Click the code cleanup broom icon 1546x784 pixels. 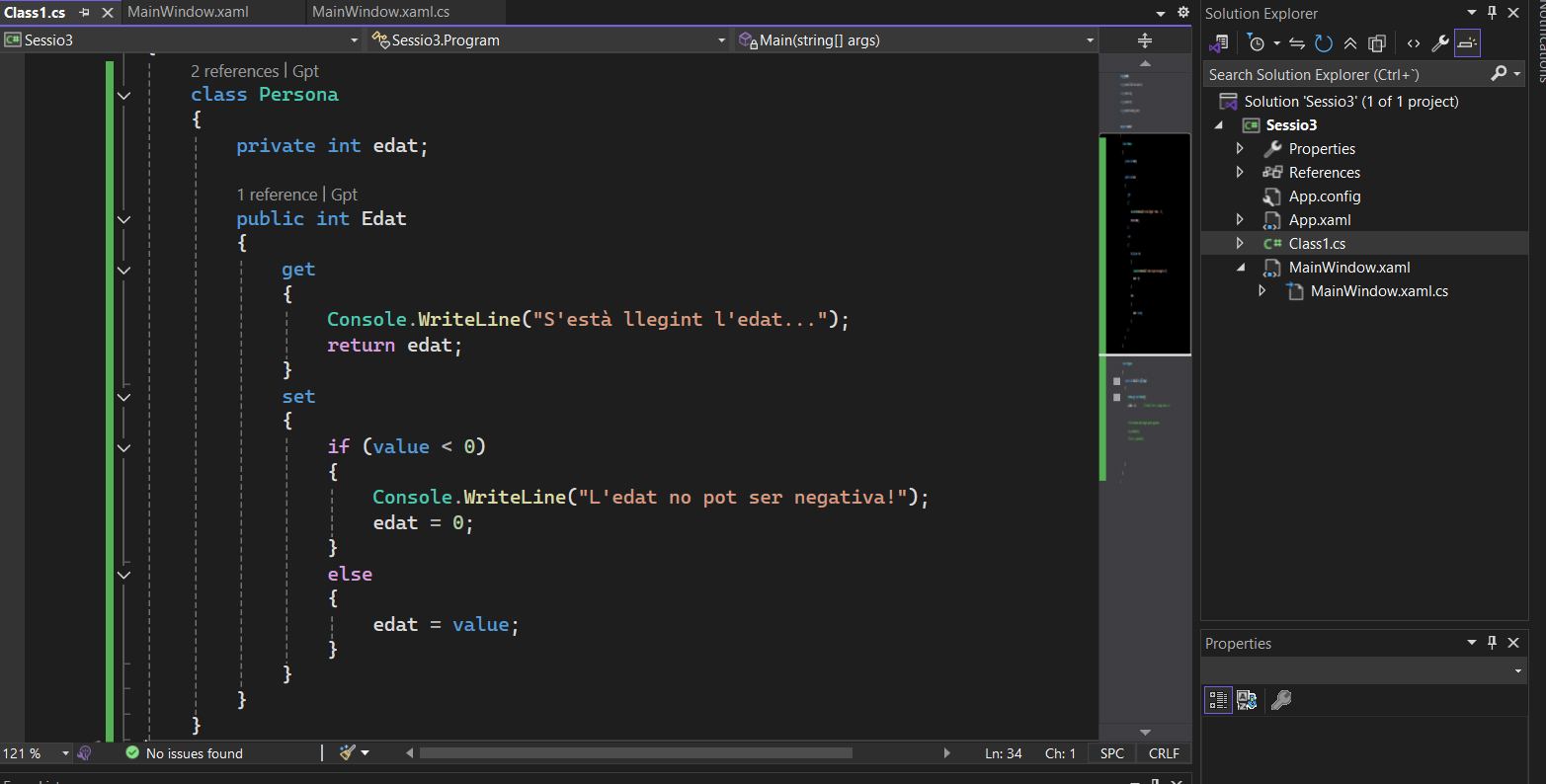(x=347, y=753)
